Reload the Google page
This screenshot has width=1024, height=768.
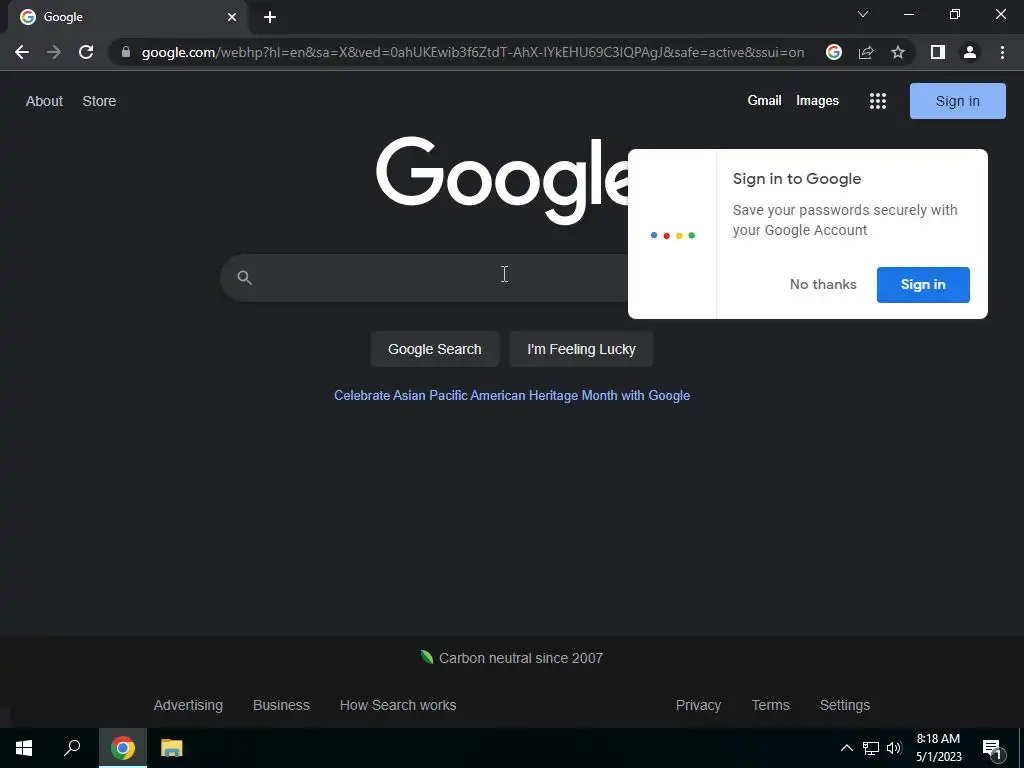coord(86,52)
